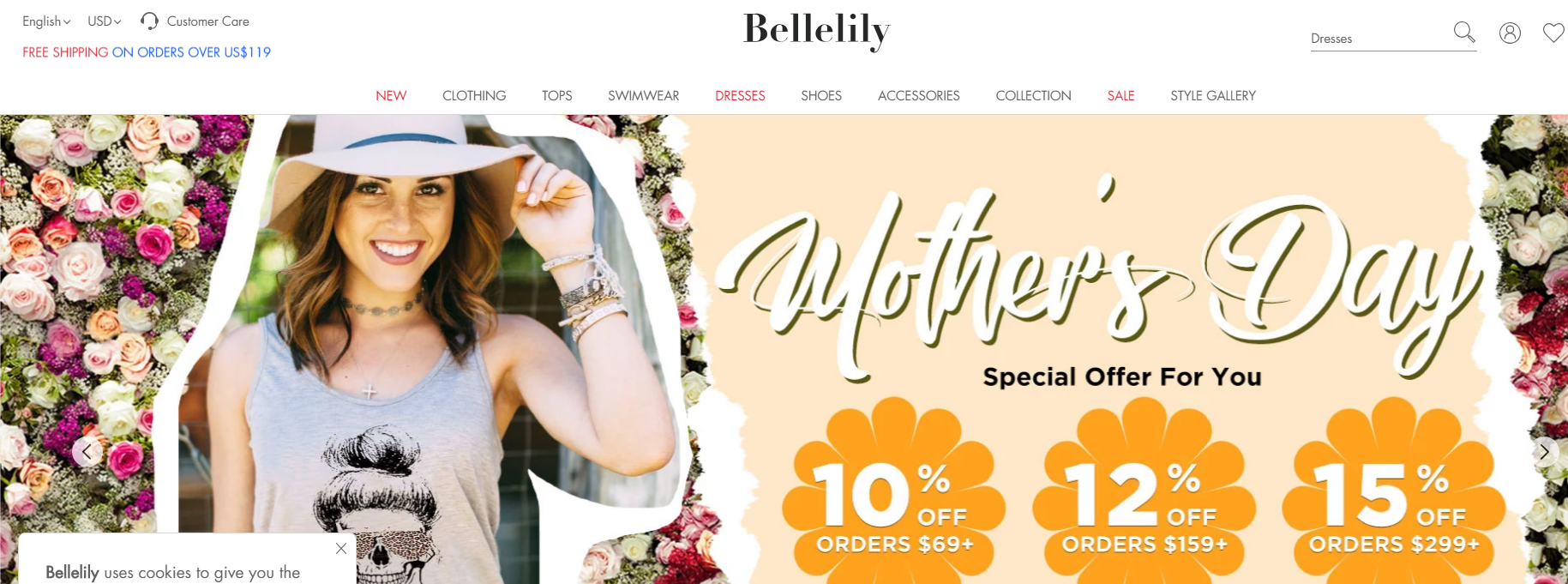
Task: Go to previous banner slide arrow
Action: point(87,451)
